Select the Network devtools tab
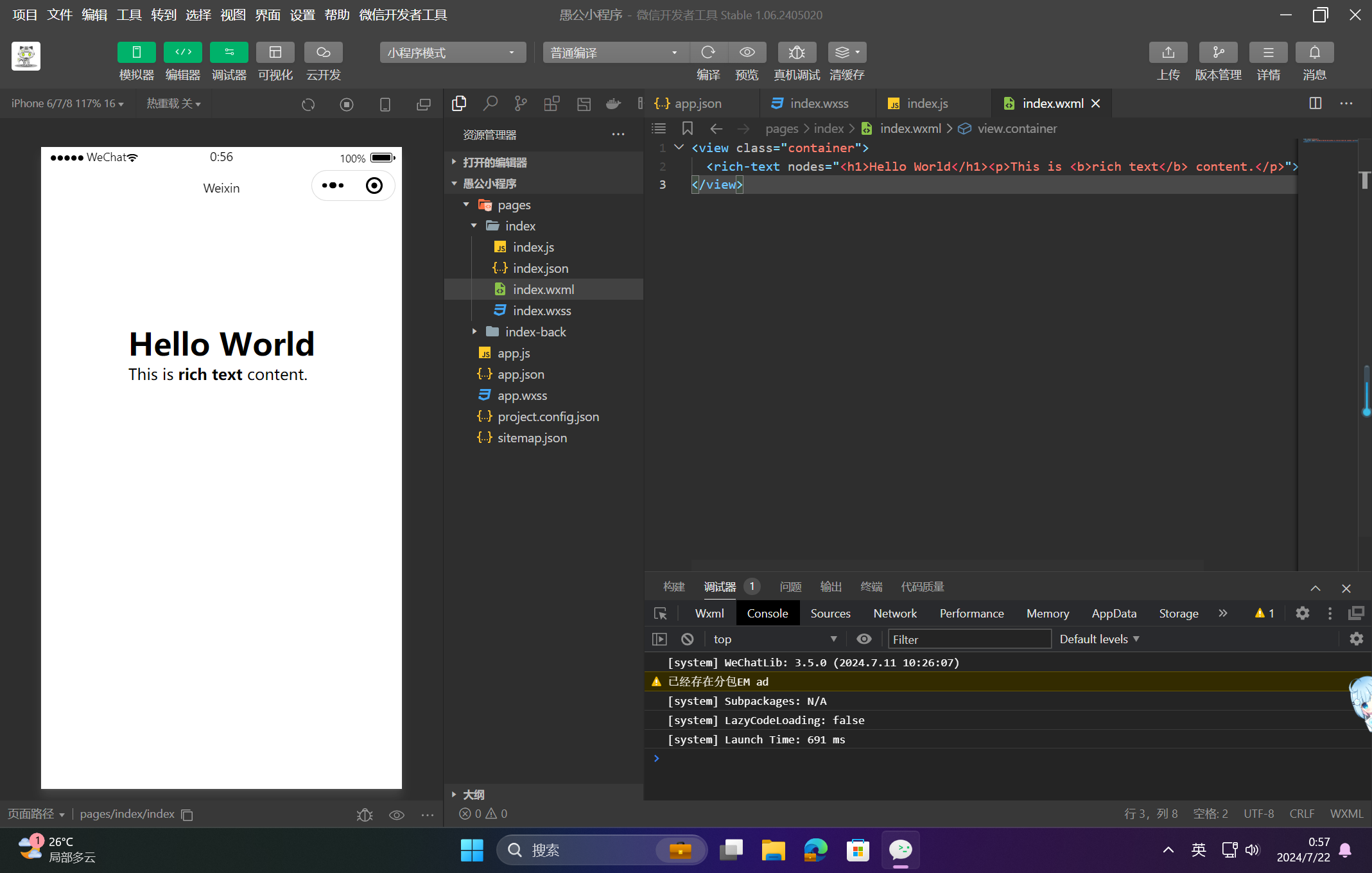This screenshot has height=873, width=1372. click(x=894, y=613)
